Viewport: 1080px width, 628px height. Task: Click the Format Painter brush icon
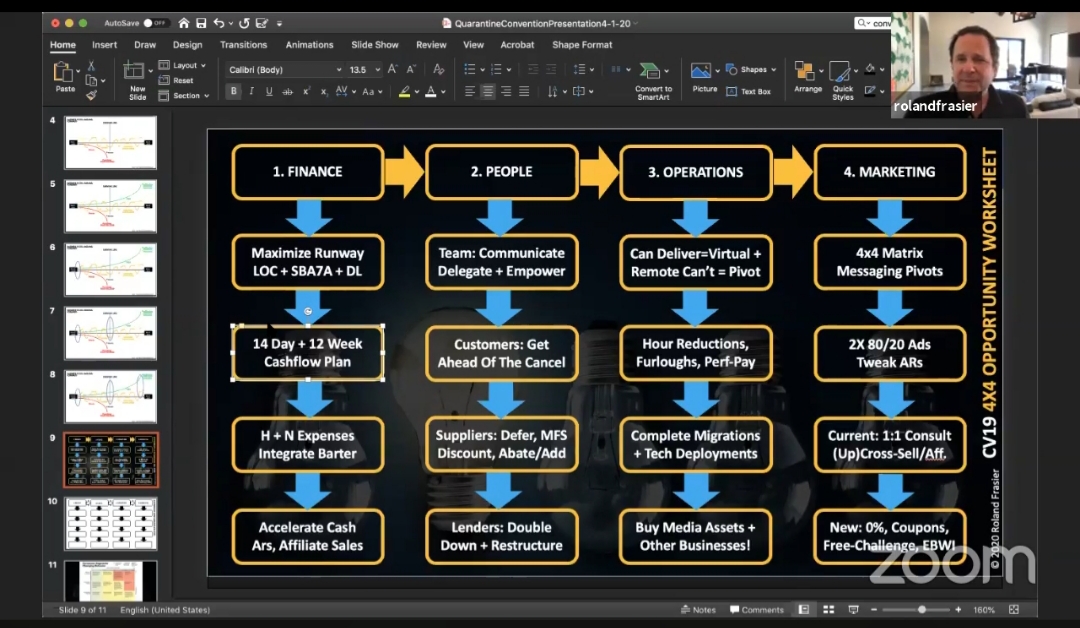(x=91, y=95)
